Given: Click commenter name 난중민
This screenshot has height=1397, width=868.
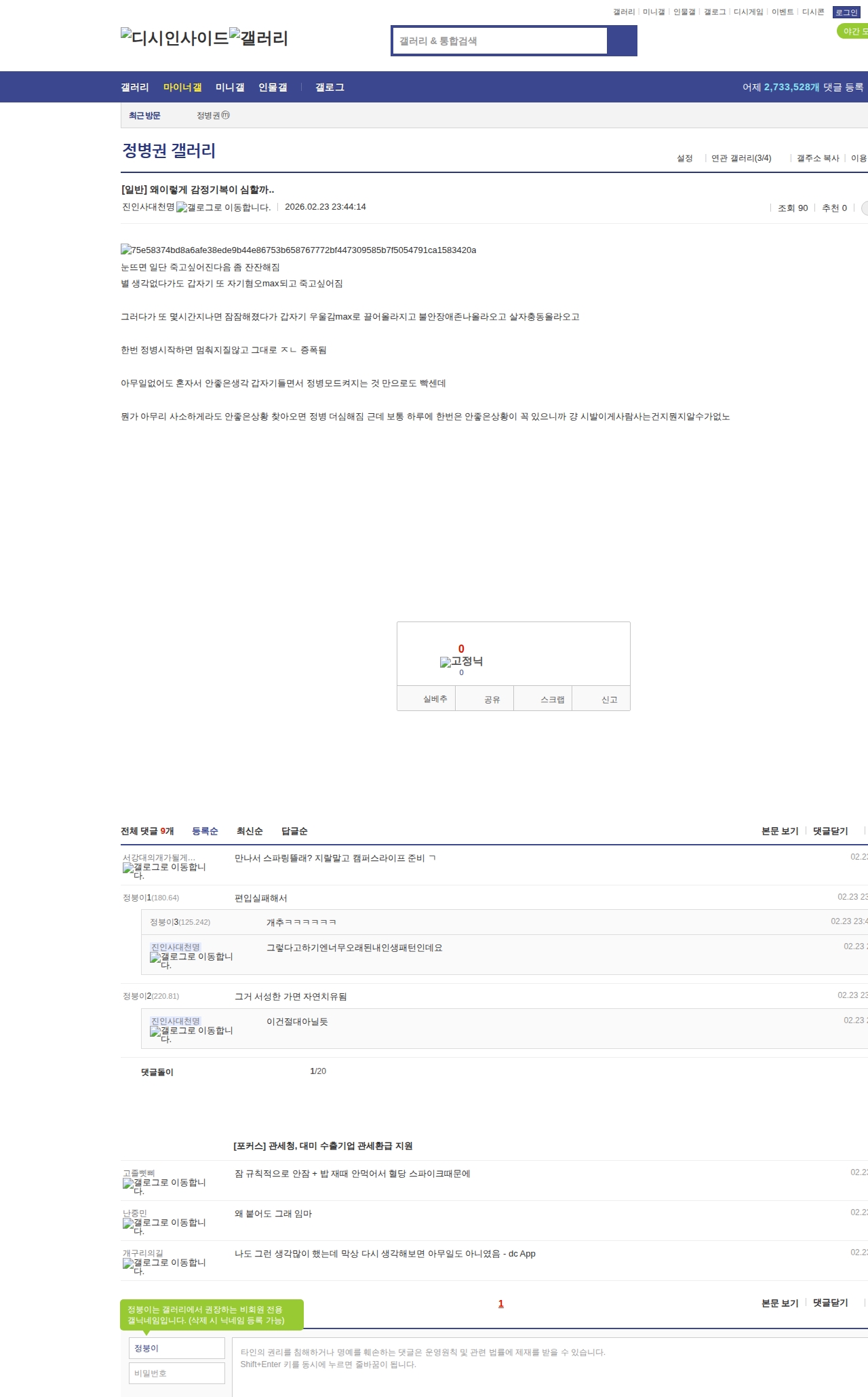Looking at the screenshot, I should tap(135, 1213).
